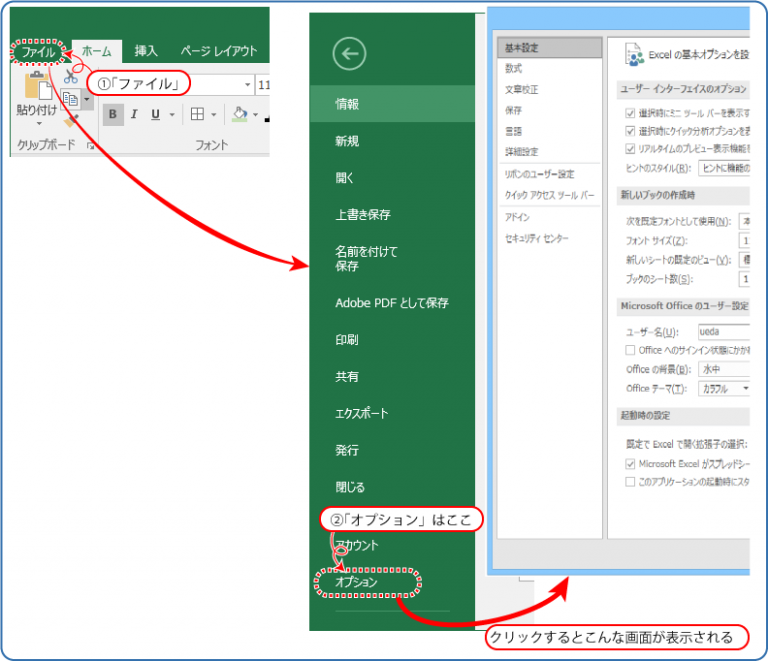The image size is (768, 661).
Task: Click the back arrow in Backstage view
Action: (349, 53)
